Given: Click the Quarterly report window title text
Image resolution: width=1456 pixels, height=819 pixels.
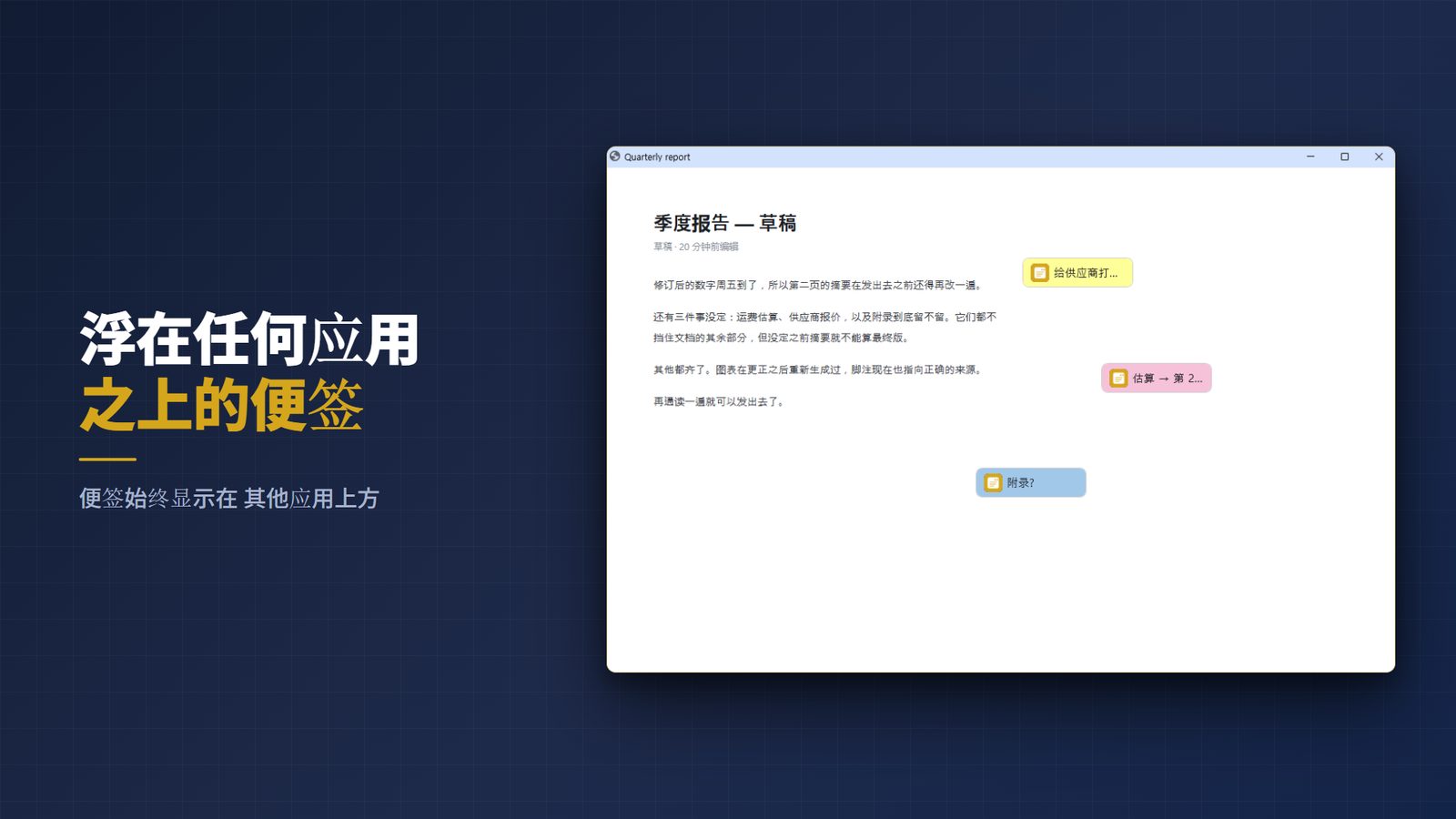Looking at the screenshot, I should tap(657, 157).
